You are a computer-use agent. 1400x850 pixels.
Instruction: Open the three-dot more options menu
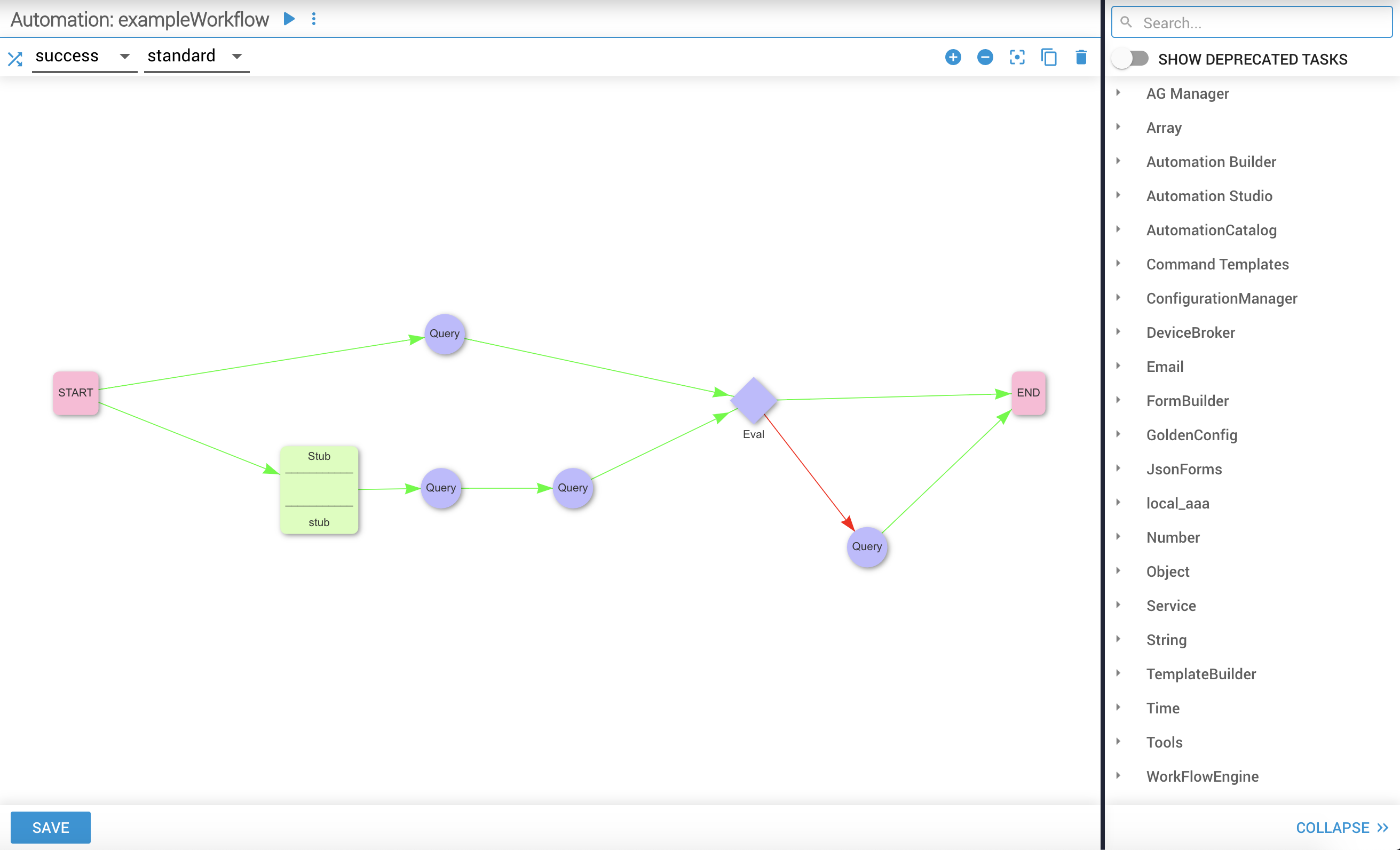click(x=314, y=19)
